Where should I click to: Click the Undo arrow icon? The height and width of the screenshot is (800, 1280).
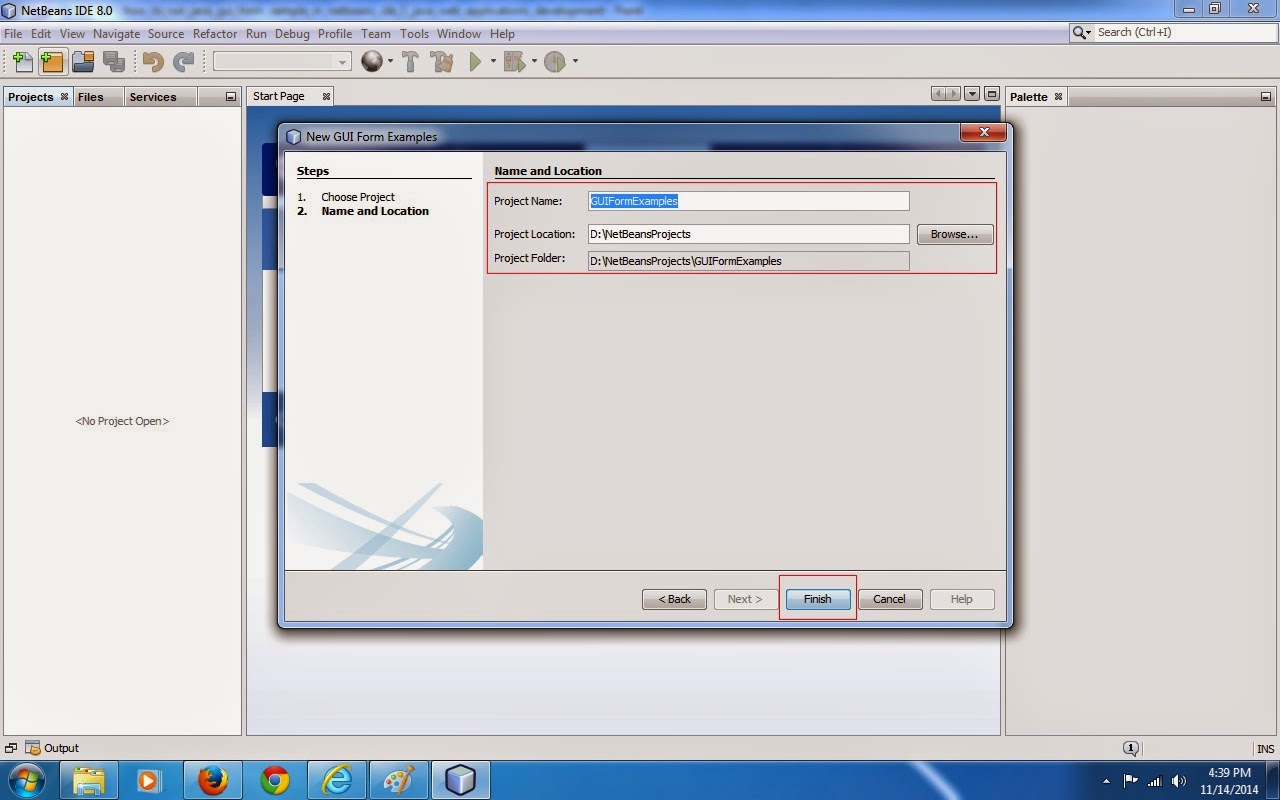(x=153, y=62)
